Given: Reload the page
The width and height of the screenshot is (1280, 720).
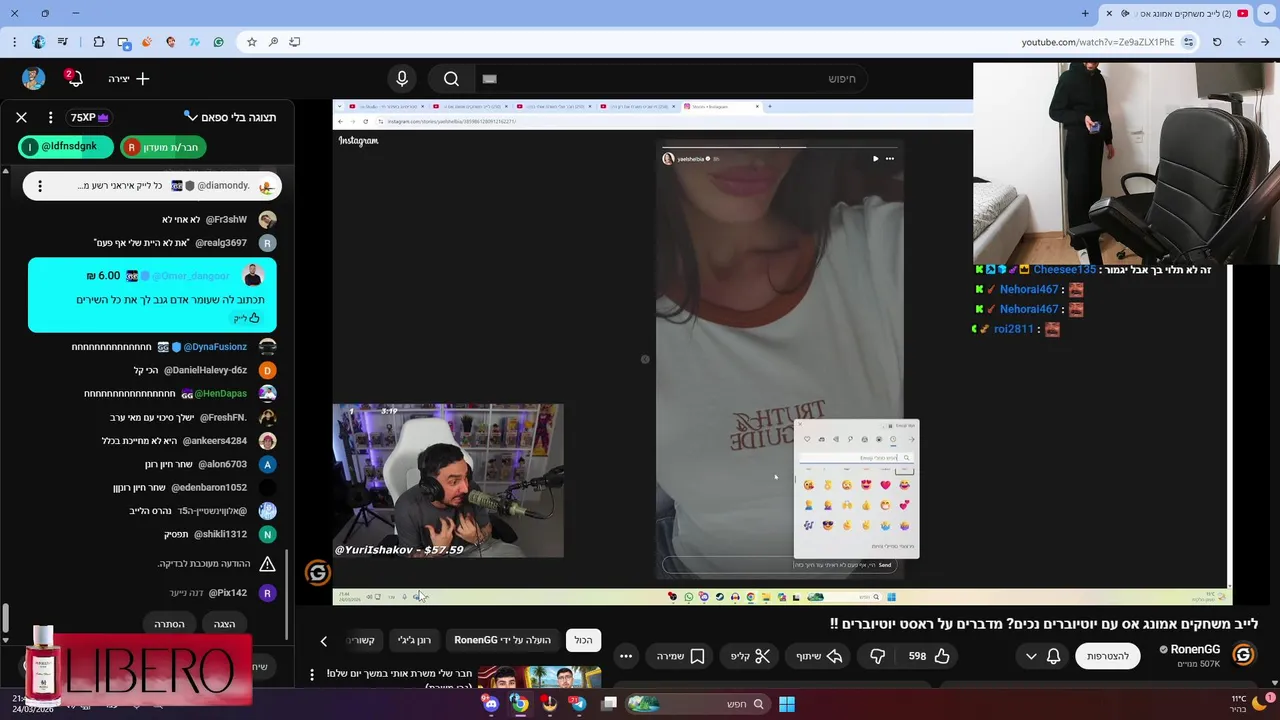Looking at the screenshot, I should (1217, 42).
